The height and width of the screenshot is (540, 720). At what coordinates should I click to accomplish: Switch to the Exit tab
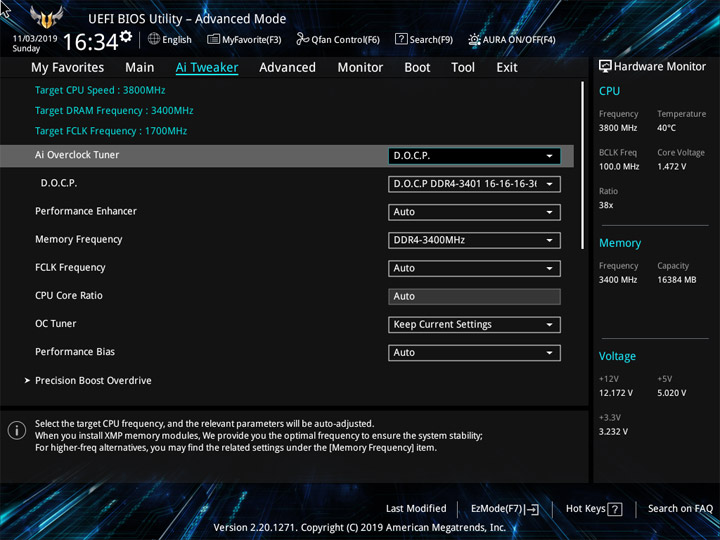[x=506, y=68]
